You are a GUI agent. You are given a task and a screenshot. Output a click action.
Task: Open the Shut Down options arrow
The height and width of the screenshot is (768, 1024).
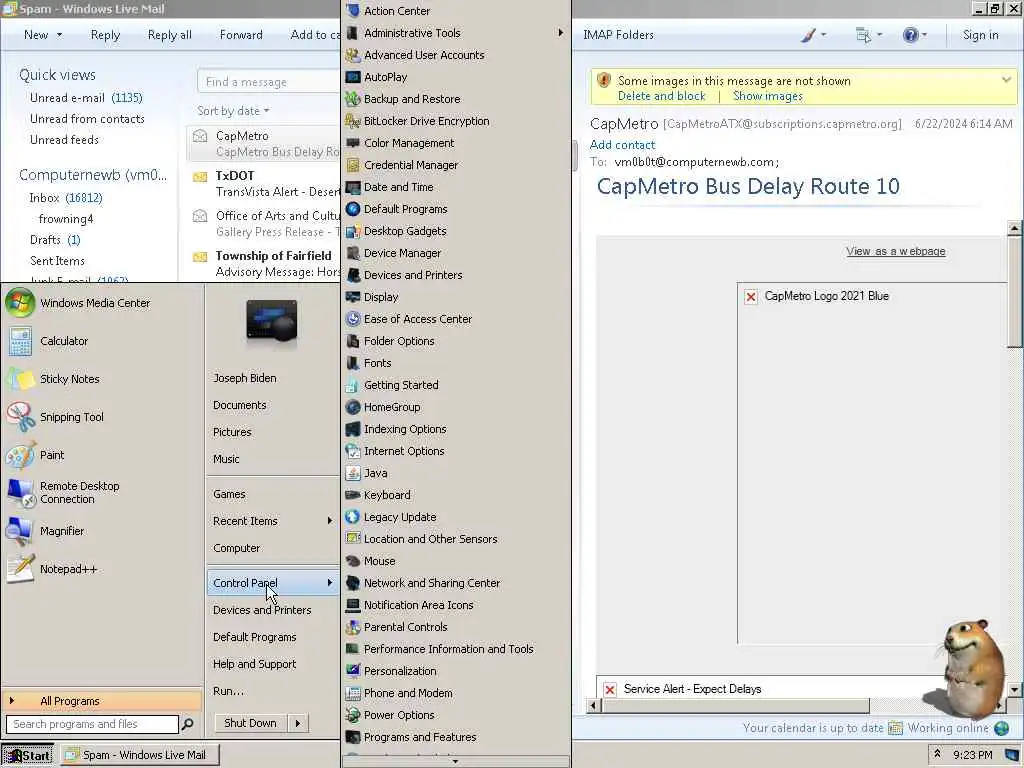pos(298,723)
